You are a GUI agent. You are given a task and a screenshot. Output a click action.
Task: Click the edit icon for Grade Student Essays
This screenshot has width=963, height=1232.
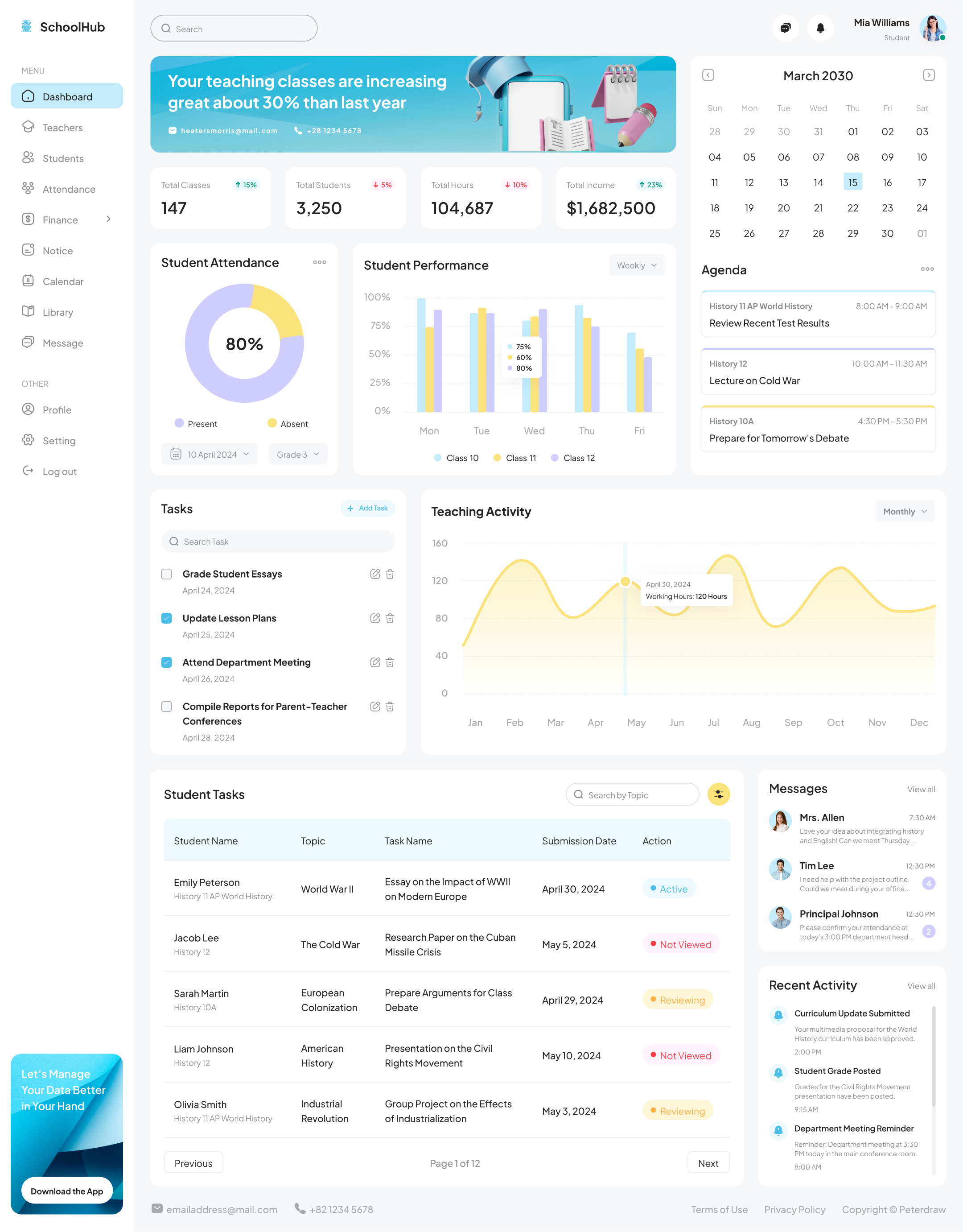pos(375,574)
